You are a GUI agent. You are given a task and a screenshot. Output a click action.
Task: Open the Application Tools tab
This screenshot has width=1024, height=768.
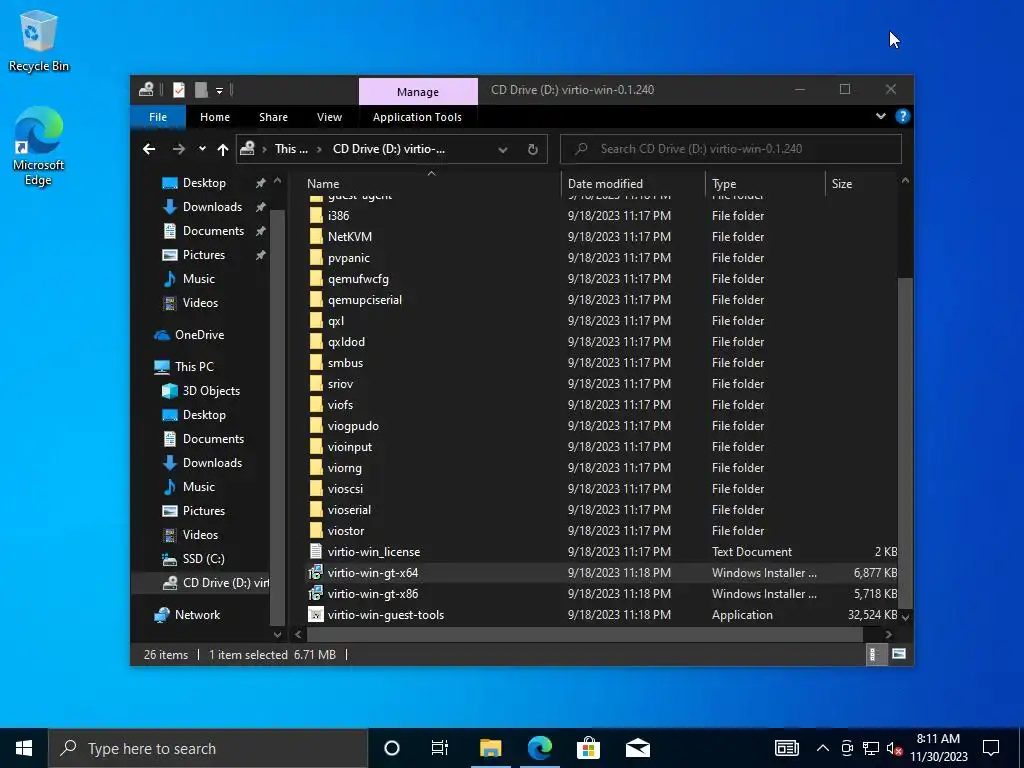click(x=417, y=117)
